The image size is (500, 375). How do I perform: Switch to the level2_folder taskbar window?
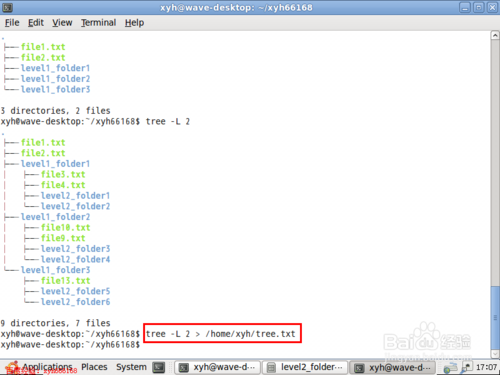tap(305, 367)
